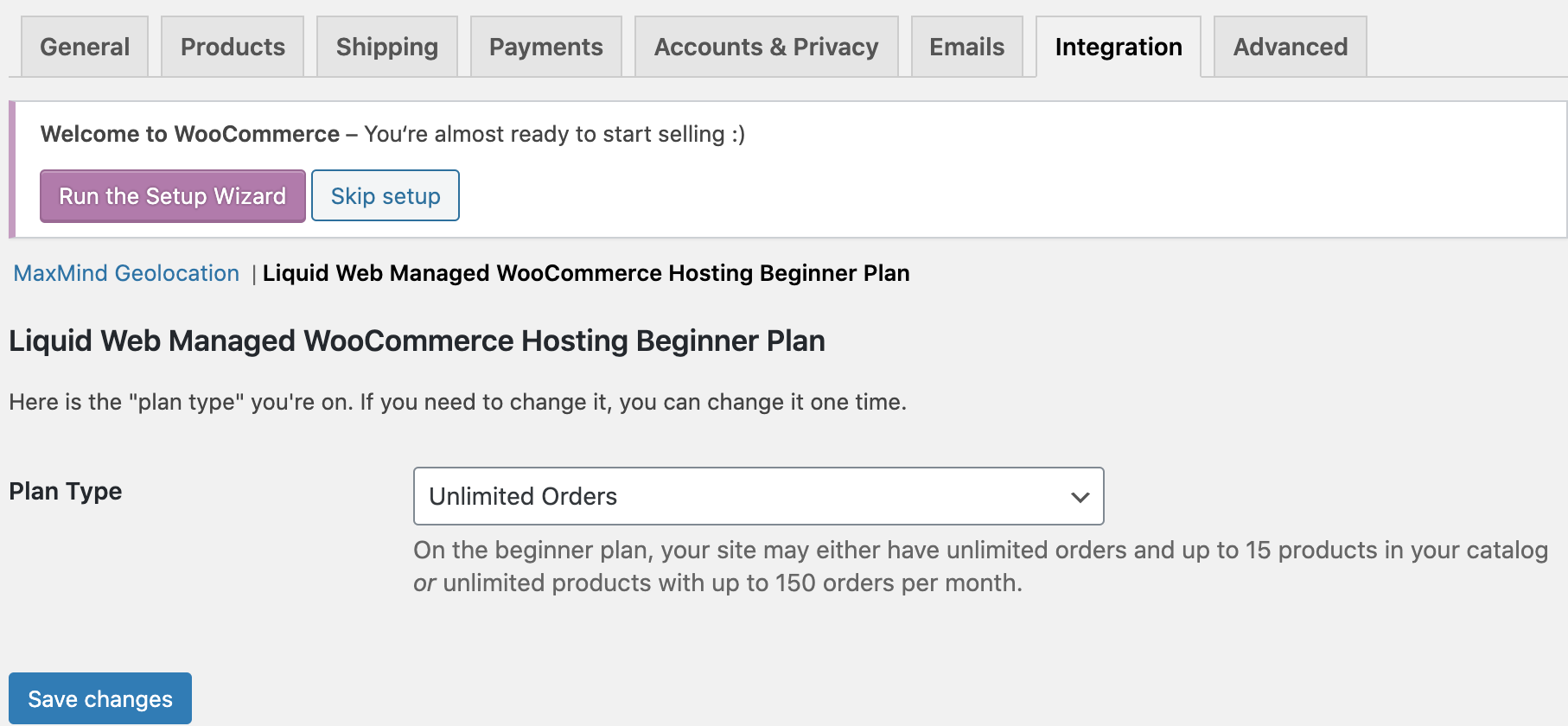Open the Advanced settings tab
Image resolution: width=1568 pixels, height=726 pixels.
[1290, 47]
